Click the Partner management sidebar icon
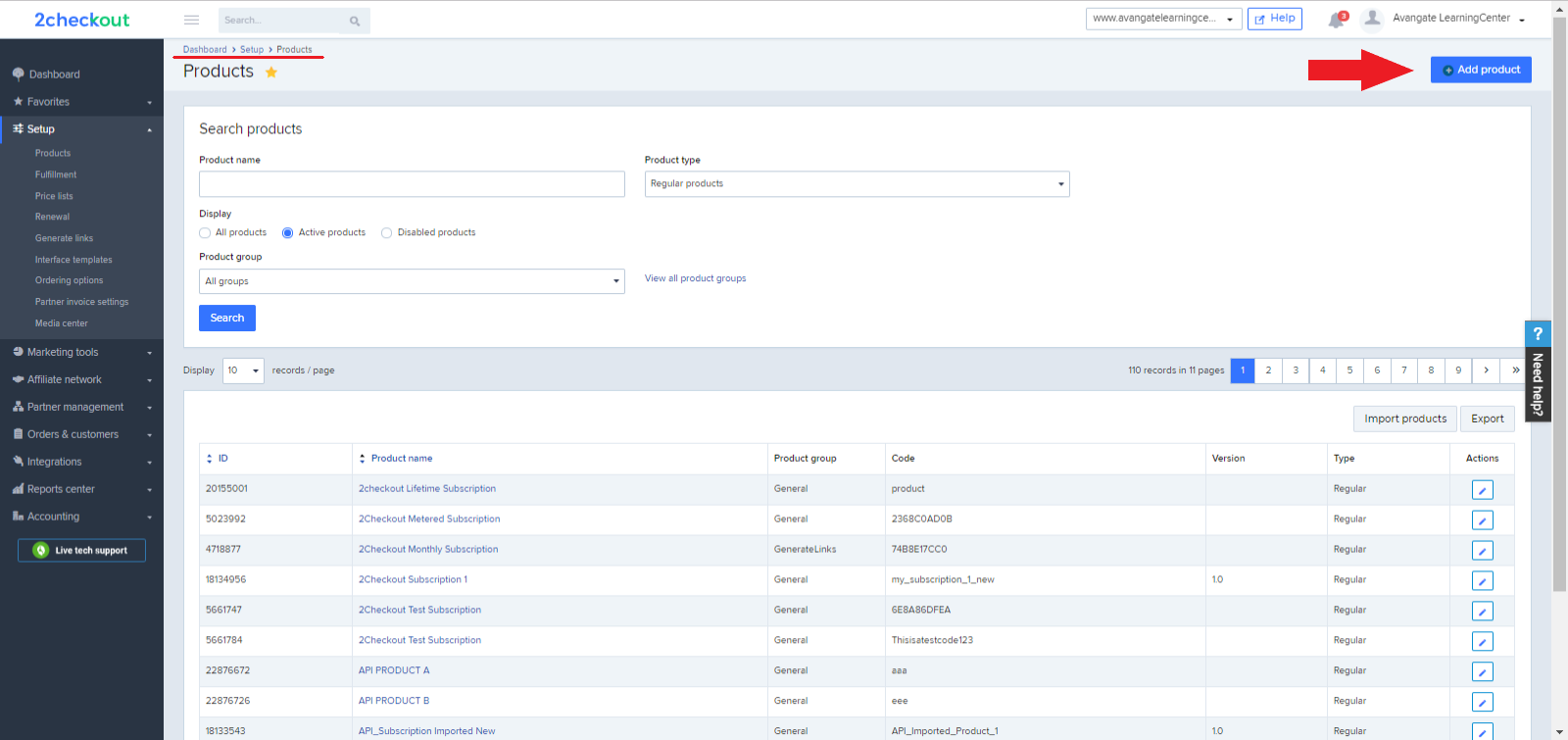Viewport: 1568px width, 740px height. pyautogui.click(x=18, y=407)
